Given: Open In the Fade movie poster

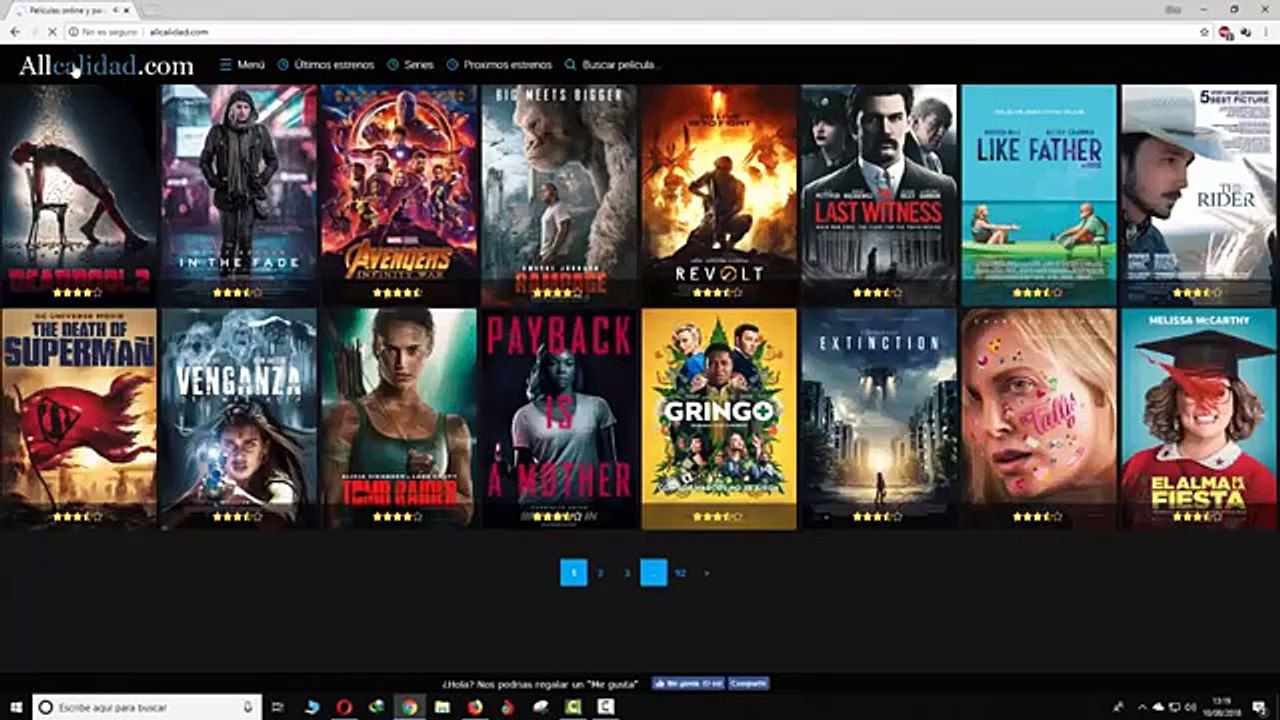Looking at the screenshot, I should click(x=239, y=195).
